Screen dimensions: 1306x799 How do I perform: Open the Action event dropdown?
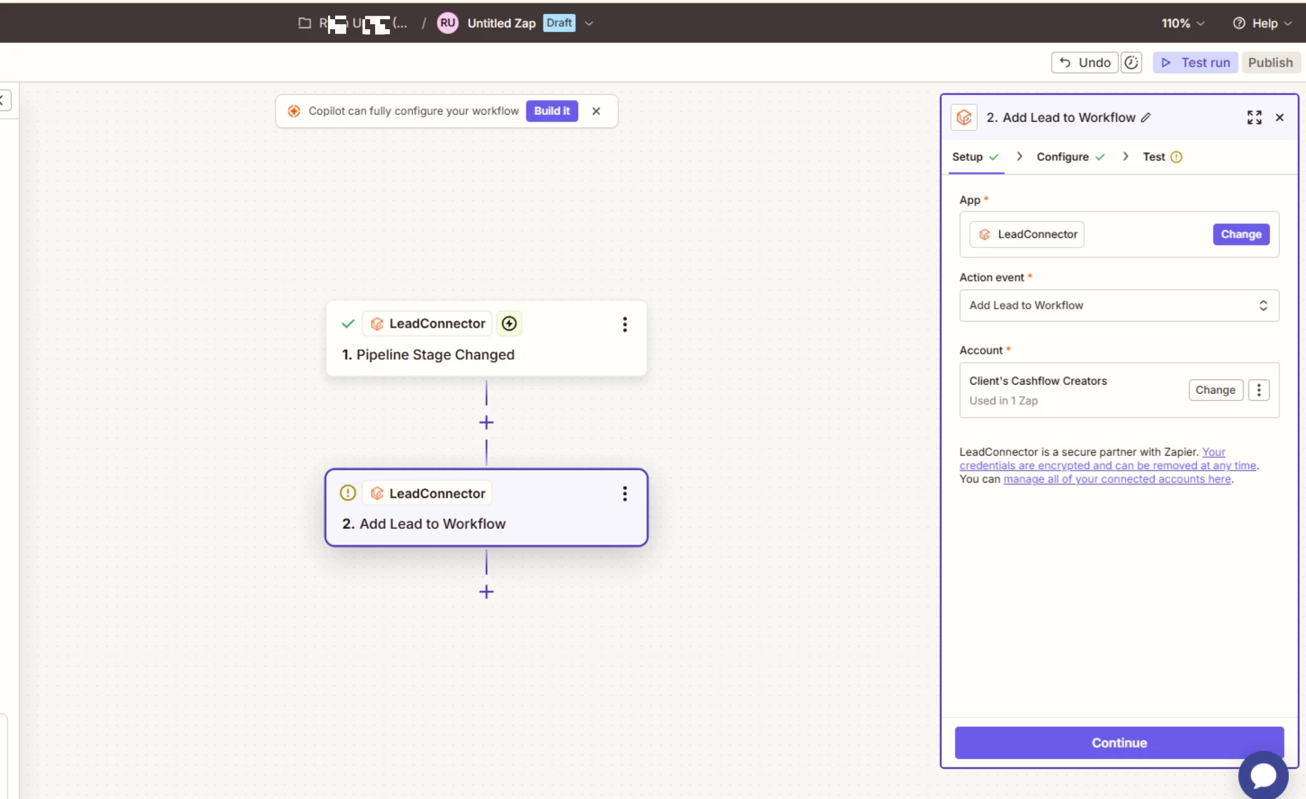[x=1118, y=306]
